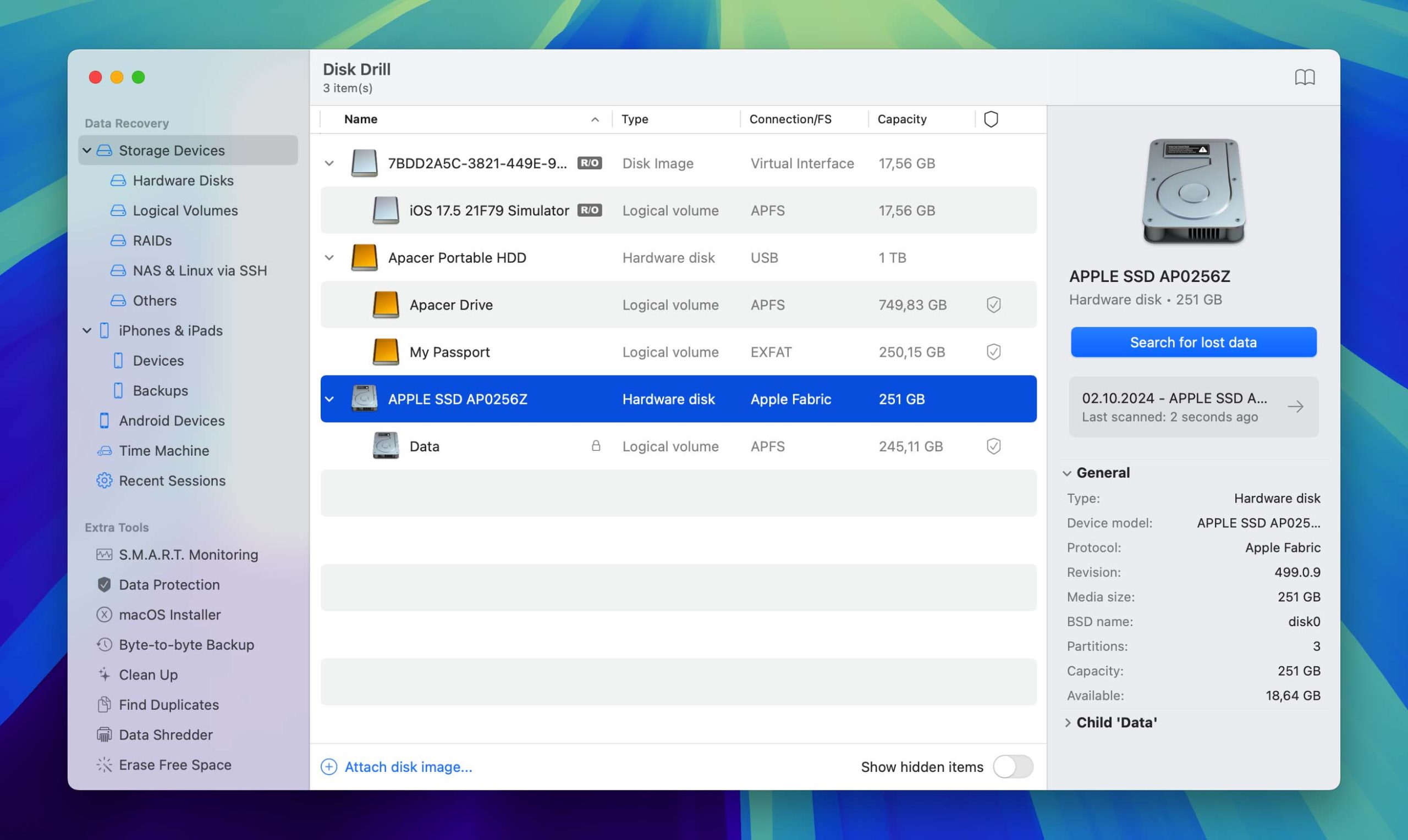
Task: Collapse the Apacer Portable HDD row
Action: click(329, 258)
